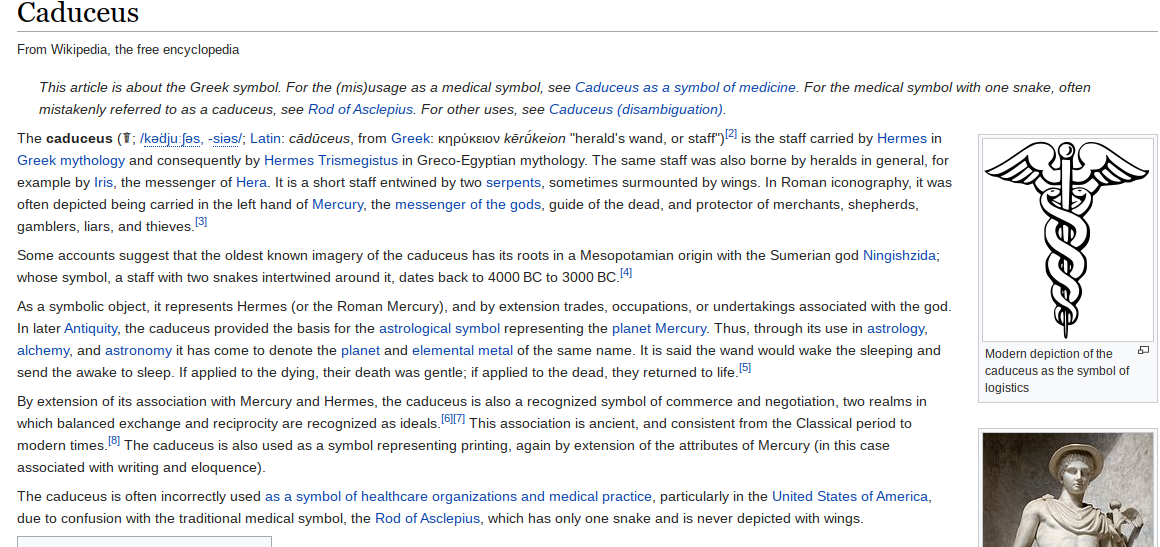Screen dimensions: 1160x547
Task: Follow the 'Antiquity' link
Action: click(90, 329)
